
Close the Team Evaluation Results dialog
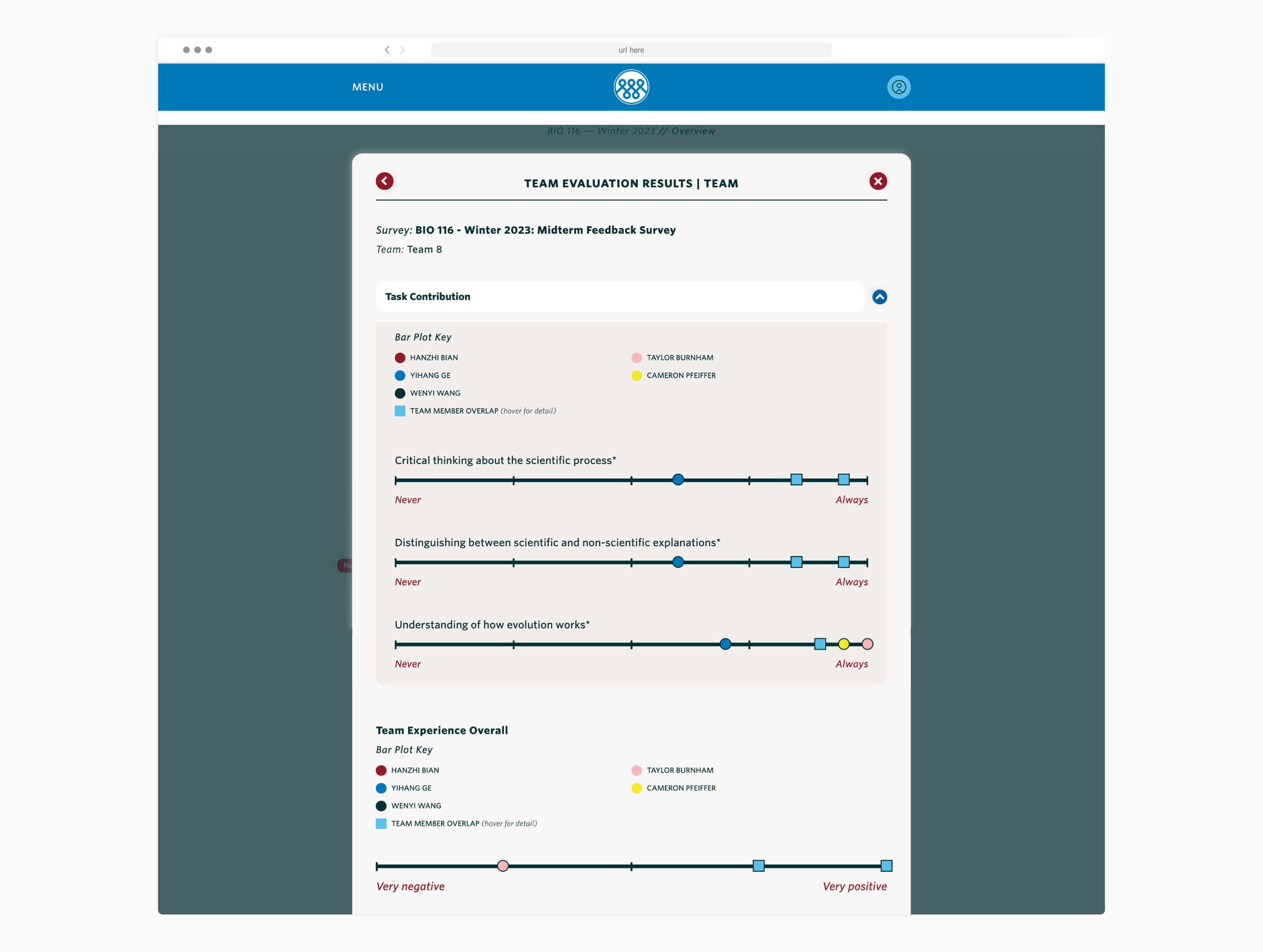click(x=878, y=181)
